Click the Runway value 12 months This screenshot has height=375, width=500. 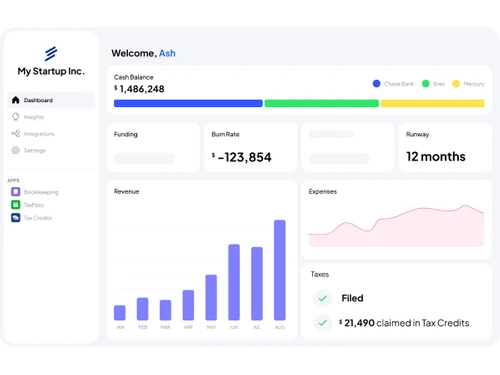(x=436, y=156)
